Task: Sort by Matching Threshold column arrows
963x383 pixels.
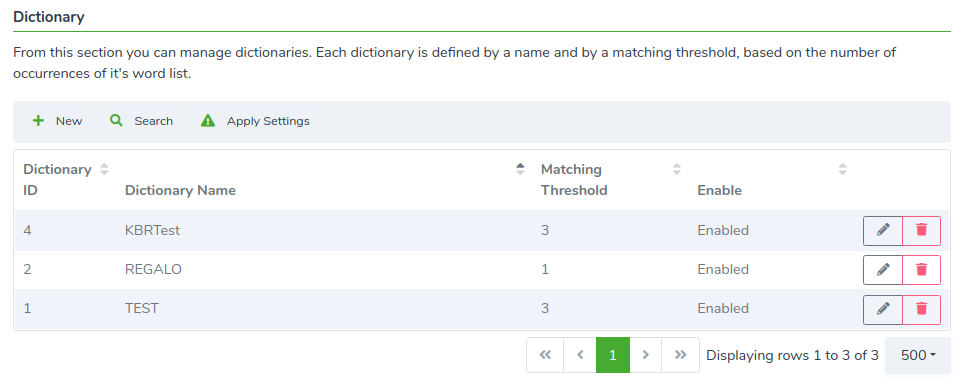Action: point(677,169)
